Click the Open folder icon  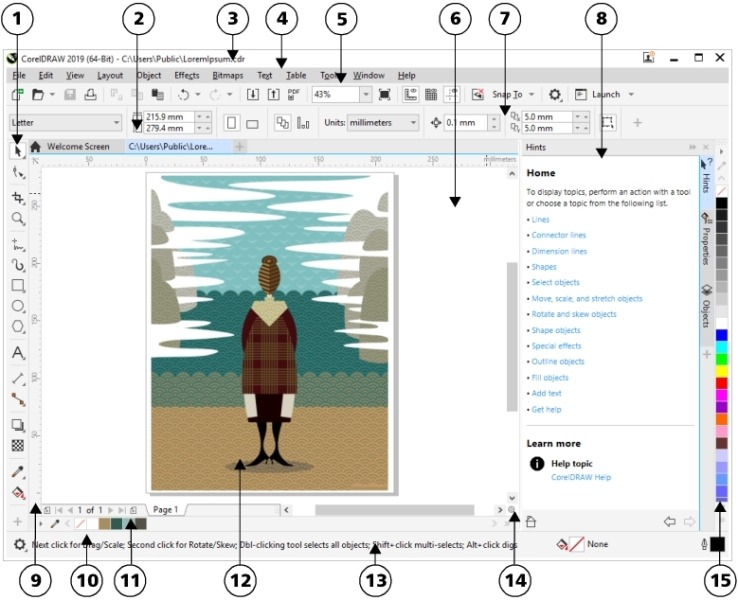coord(38,95)
